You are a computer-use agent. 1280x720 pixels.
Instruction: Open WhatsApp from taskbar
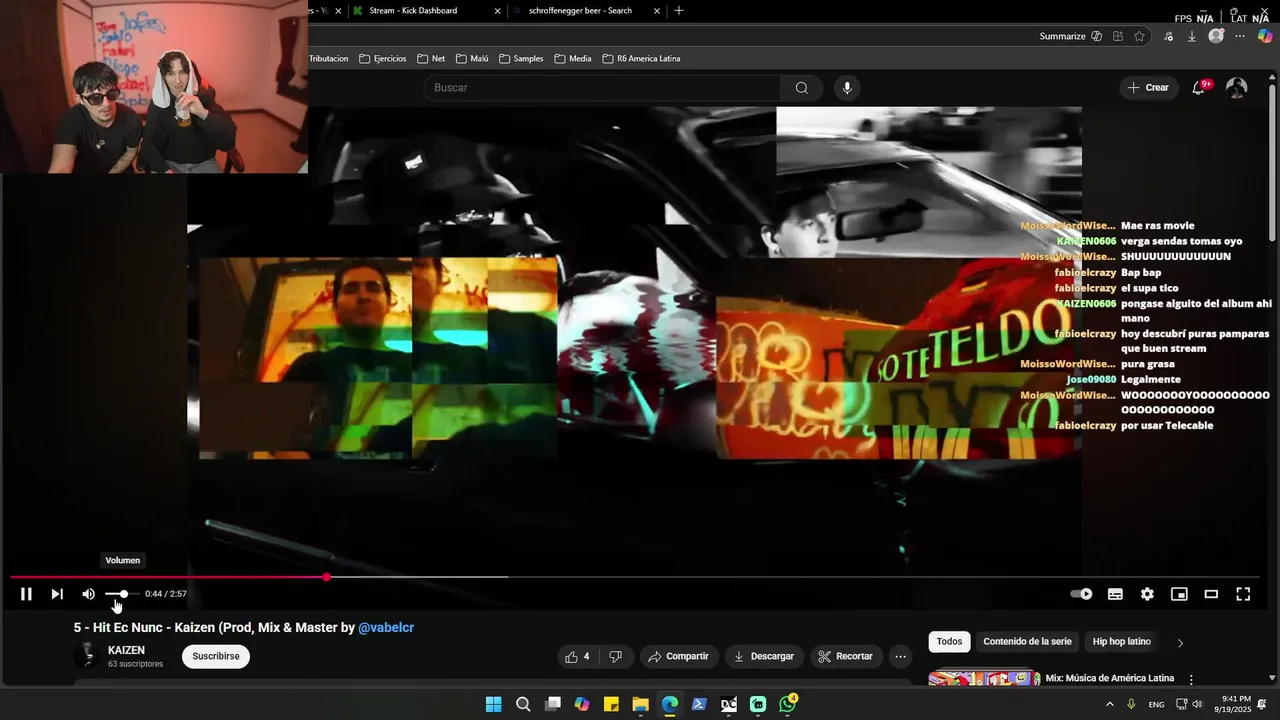click(788, 704)
